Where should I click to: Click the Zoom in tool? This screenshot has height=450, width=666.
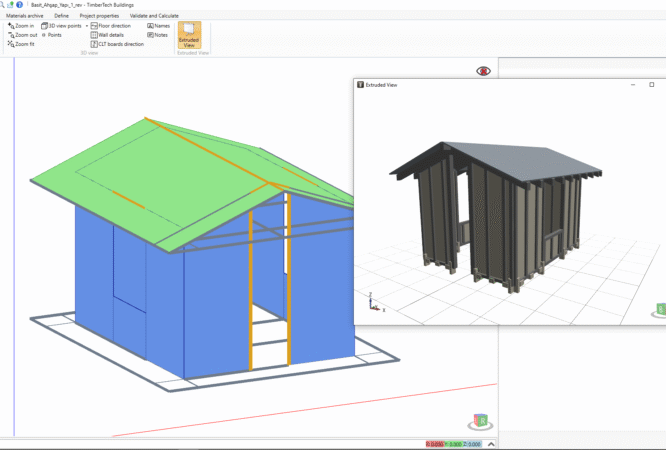tap(20, 25)
